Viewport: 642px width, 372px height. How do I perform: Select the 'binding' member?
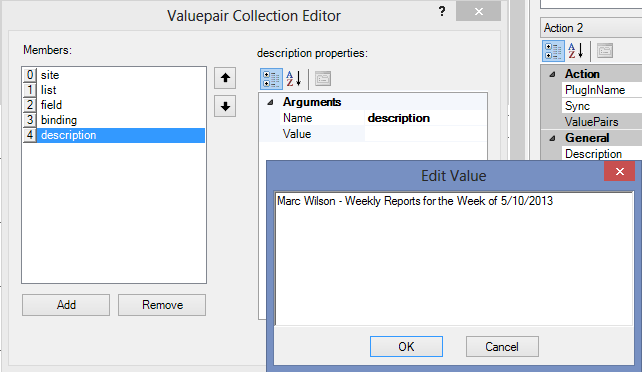coord(114,120)
